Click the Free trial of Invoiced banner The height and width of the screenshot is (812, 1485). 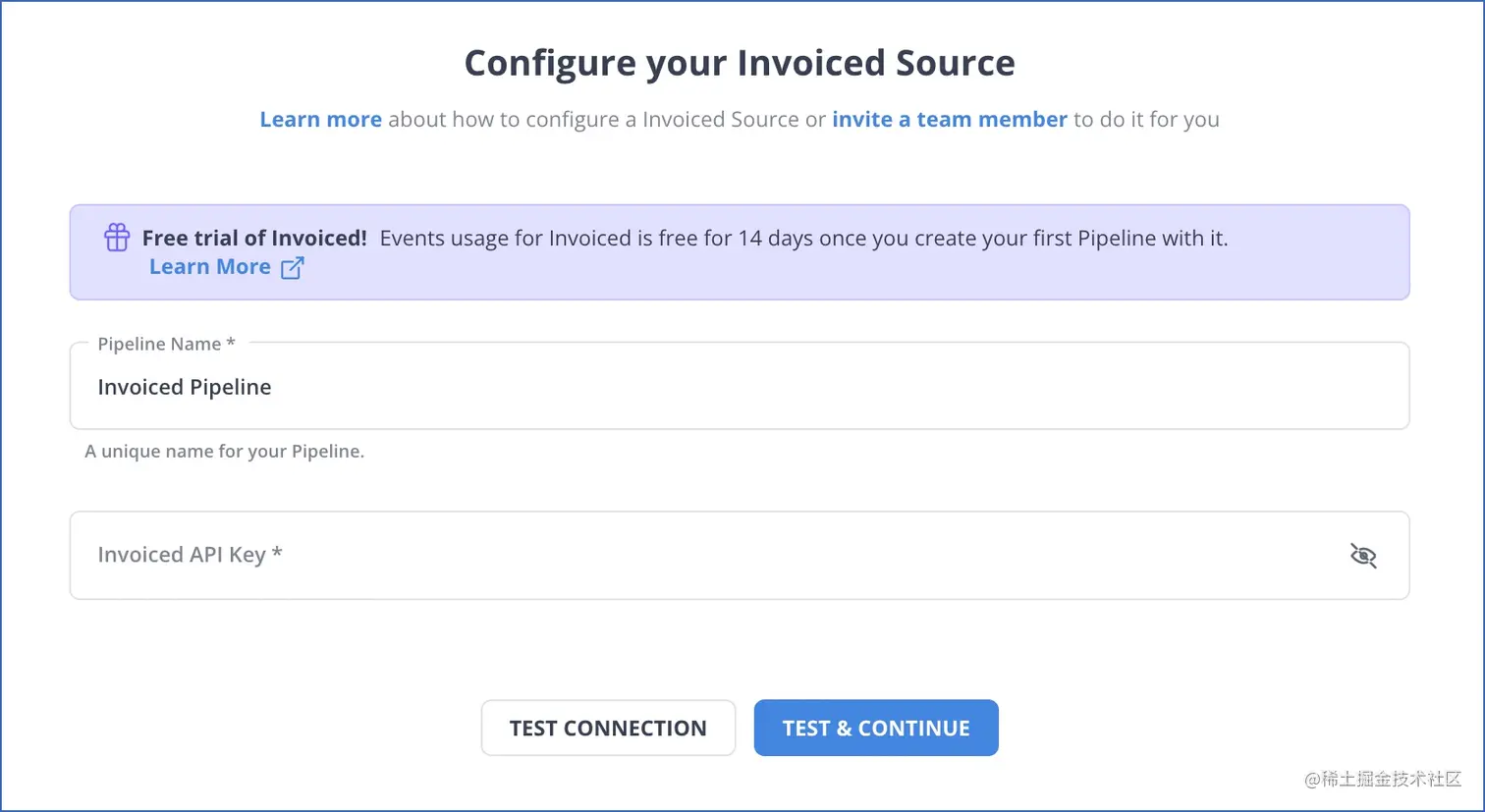pyautogui.click(x=741, y=251)
